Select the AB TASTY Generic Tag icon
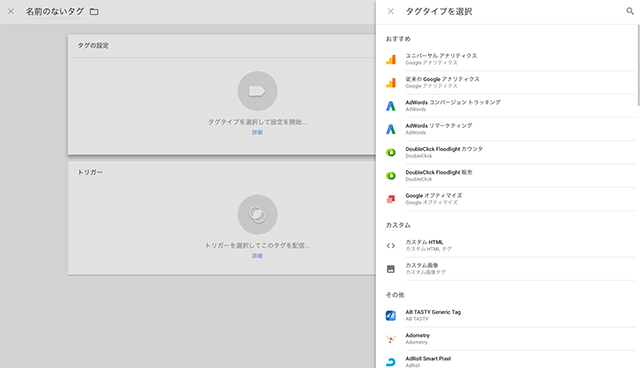This screenshot has width=640, height=368. 391,315
